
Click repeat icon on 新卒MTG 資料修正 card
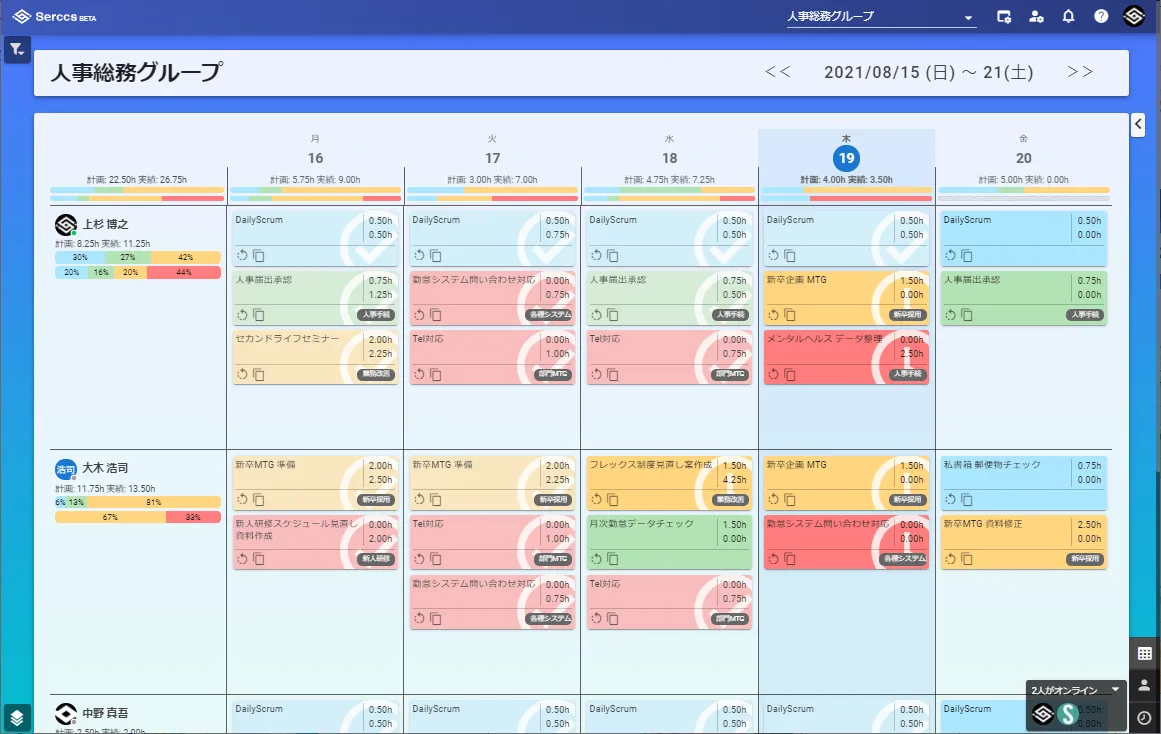click(950, 558)
